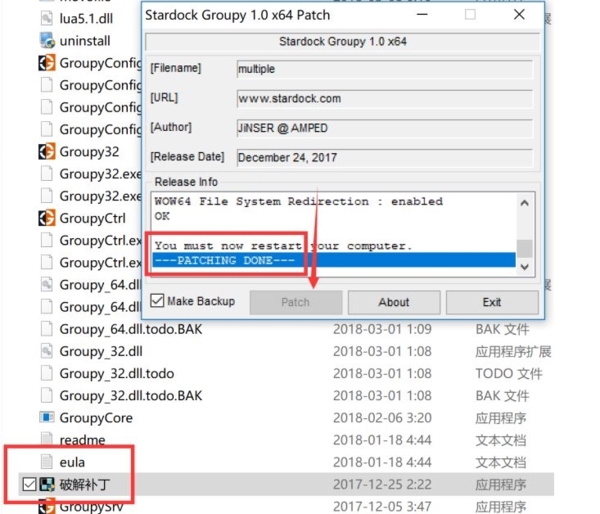
Task: Toggle the Make Backup checkbox
Action: tap(157, 300)
